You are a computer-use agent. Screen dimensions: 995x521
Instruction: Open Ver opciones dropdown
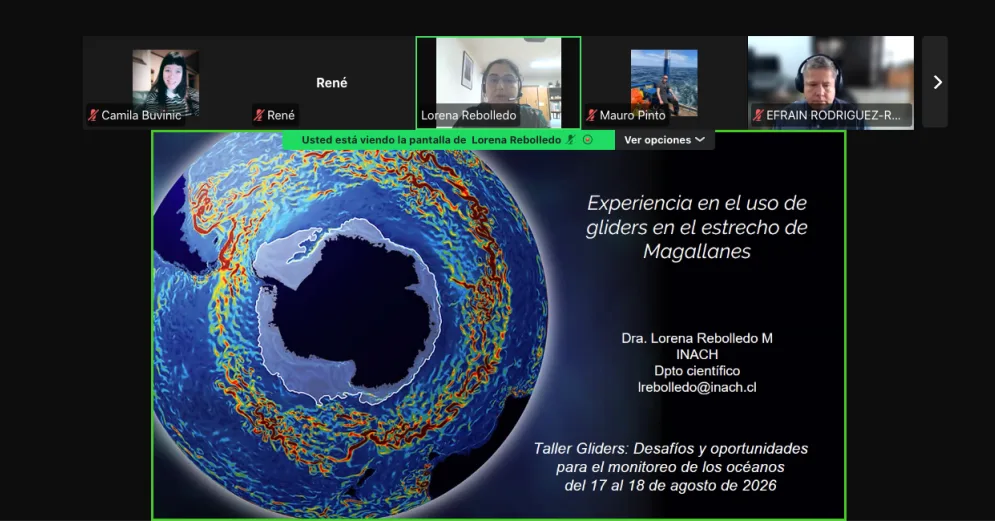pyautogui.click(x=664, y=140)
